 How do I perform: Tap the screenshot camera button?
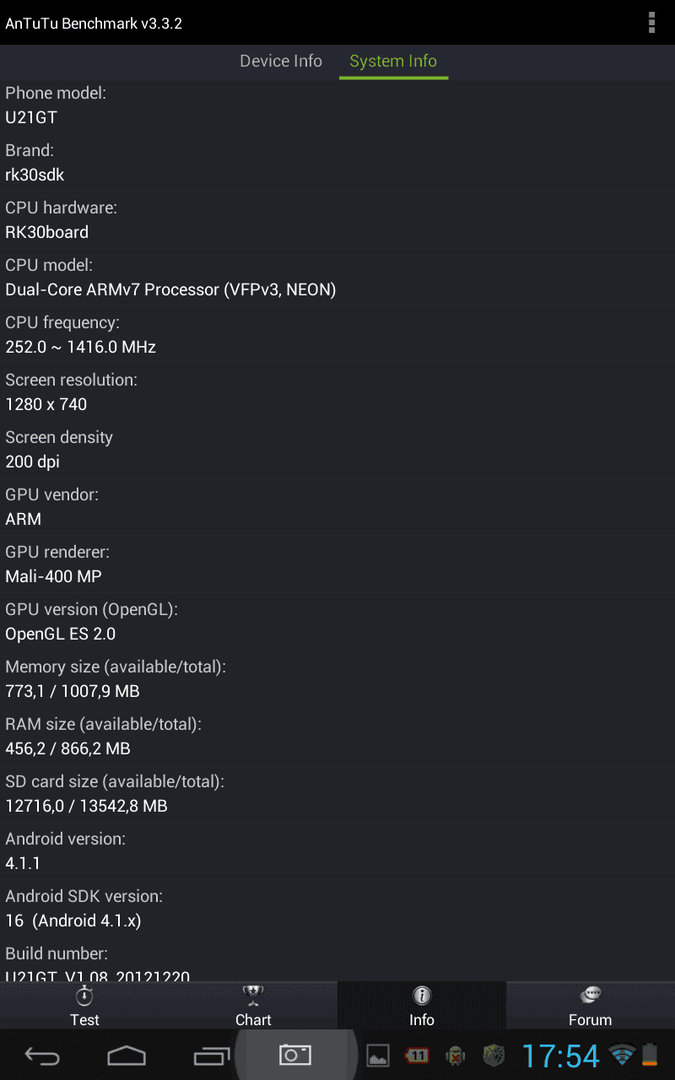tap(295, 1055)
